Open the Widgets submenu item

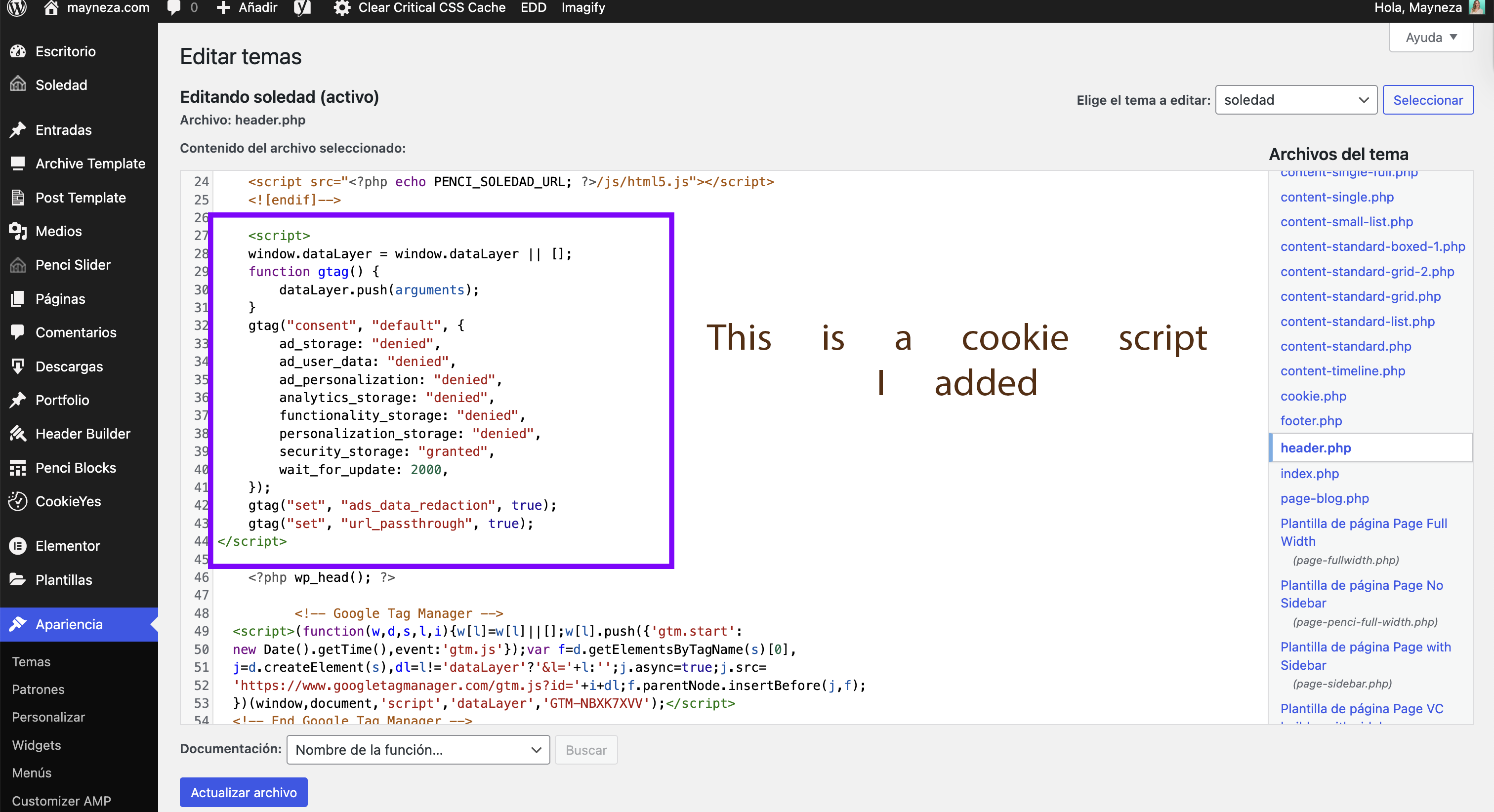(36, 745)
